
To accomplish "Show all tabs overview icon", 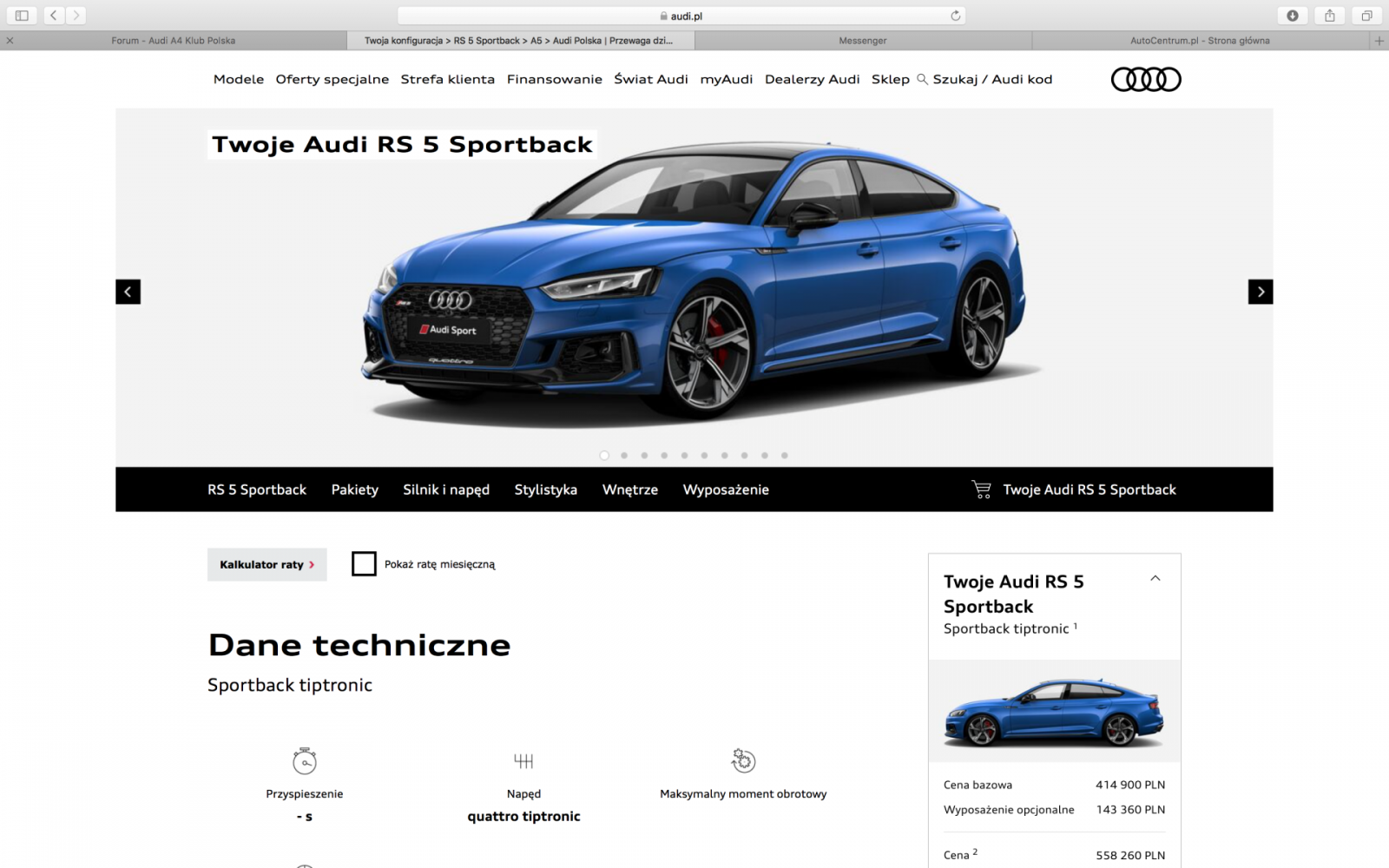I will click(1366, 15).
